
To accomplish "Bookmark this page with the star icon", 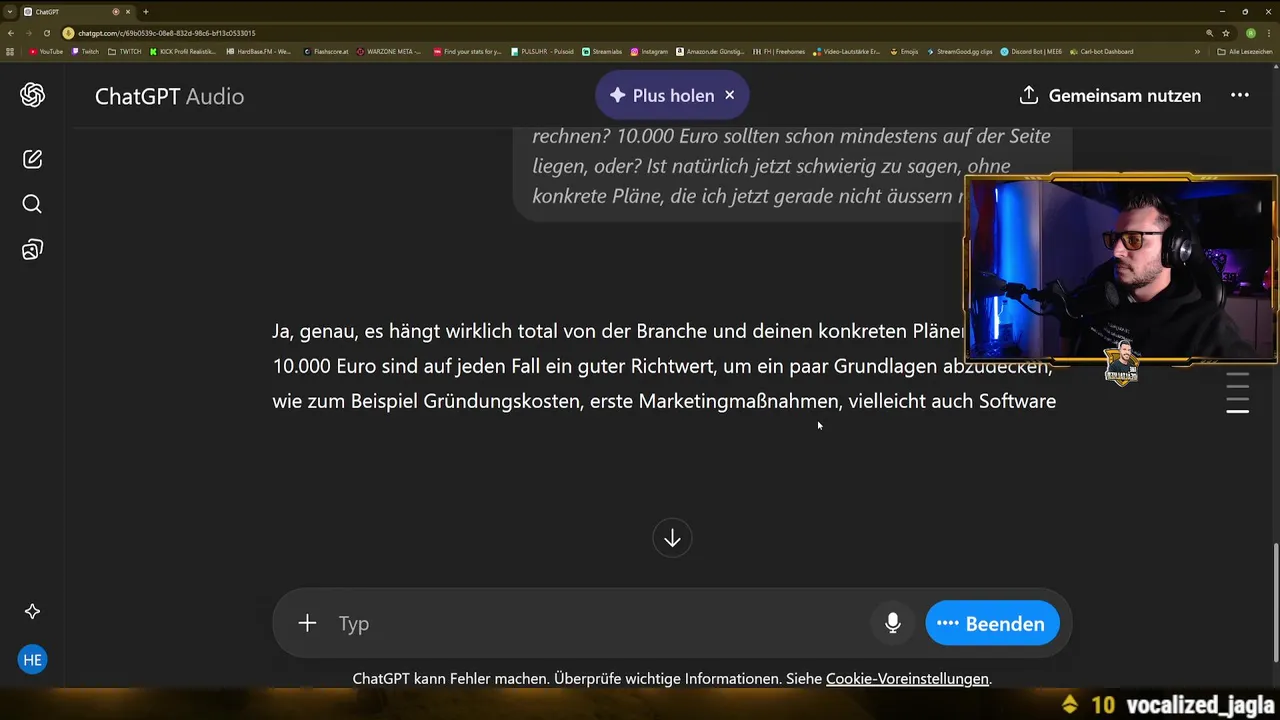I will tap(1226, 33).
